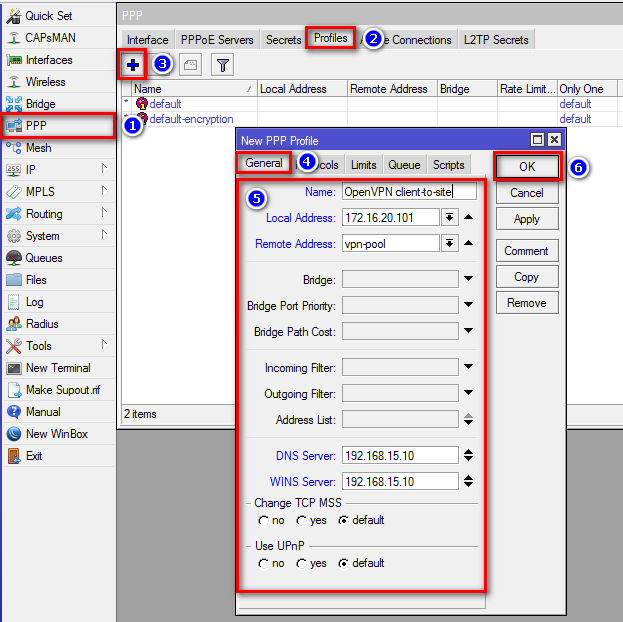This screenshot has width=623, height=622.
Task: Open Quick Set from the sidebar
Action: point(59,16)
